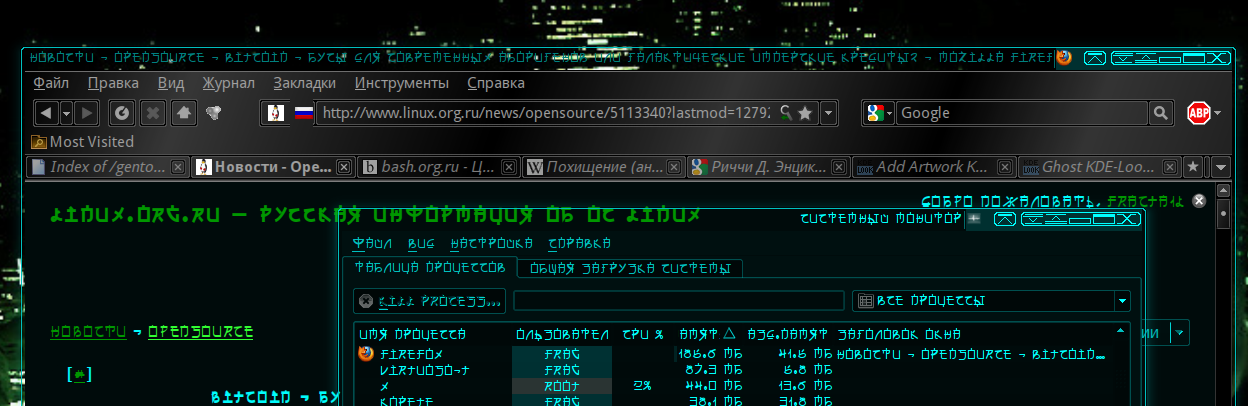The width and height of the screenshot is (1248, 406).
Task: Switch to the Ghost KDE-Loo tab
Action: point(1098,166)
